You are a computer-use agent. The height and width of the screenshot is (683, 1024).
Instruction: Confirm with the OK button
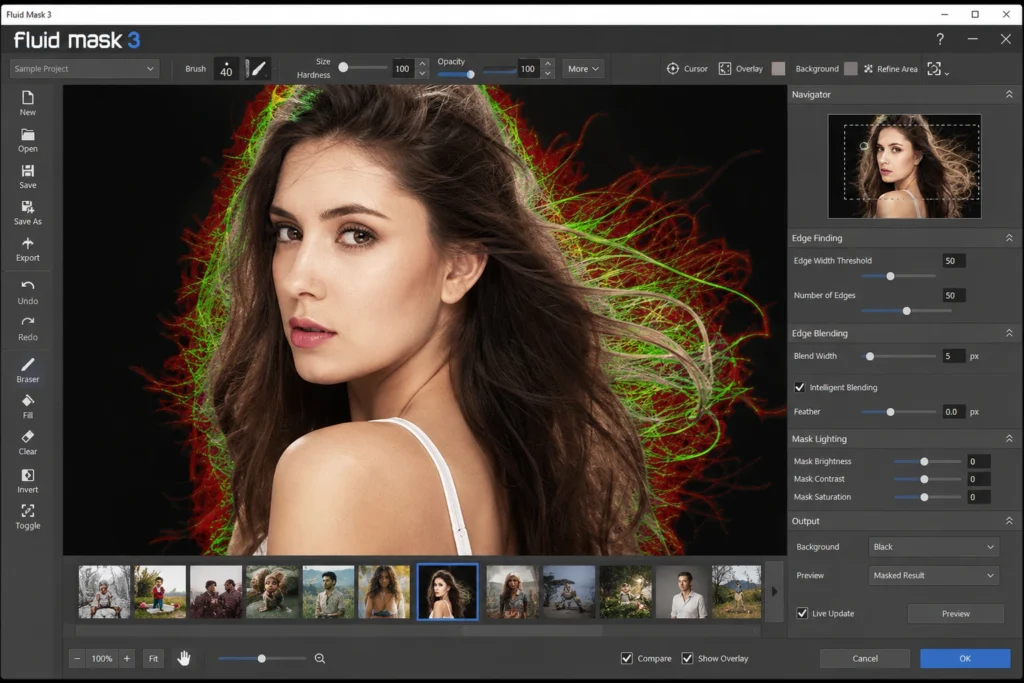965,658
